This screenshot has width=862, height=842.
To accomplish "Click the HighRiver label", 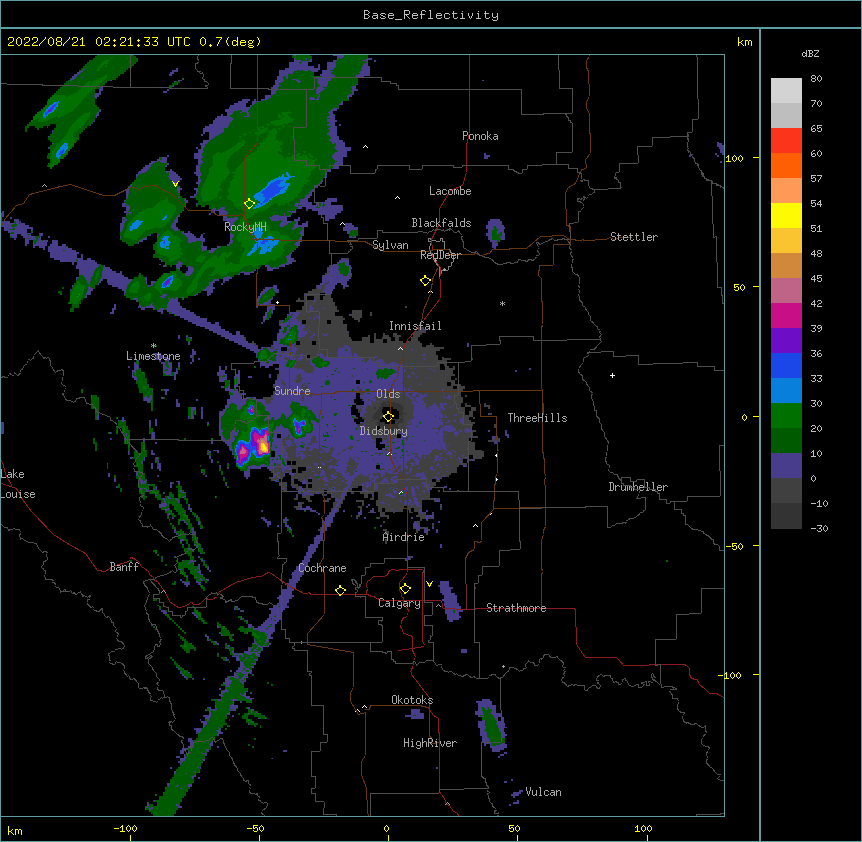I will click(430, 743).
